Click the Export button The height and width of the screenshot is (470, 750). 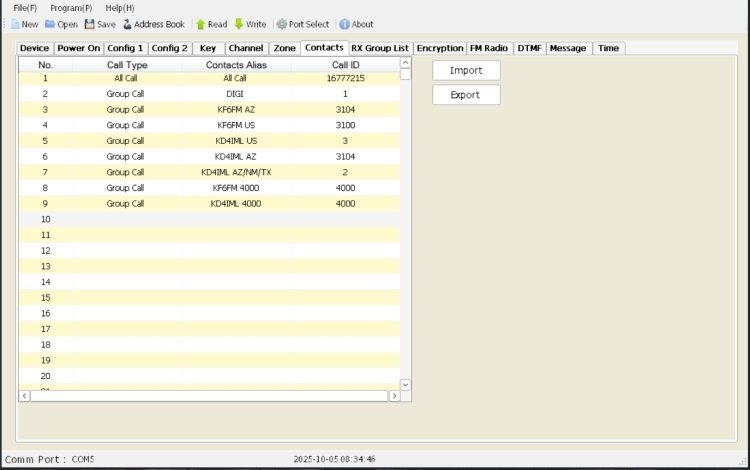(466, 95)
